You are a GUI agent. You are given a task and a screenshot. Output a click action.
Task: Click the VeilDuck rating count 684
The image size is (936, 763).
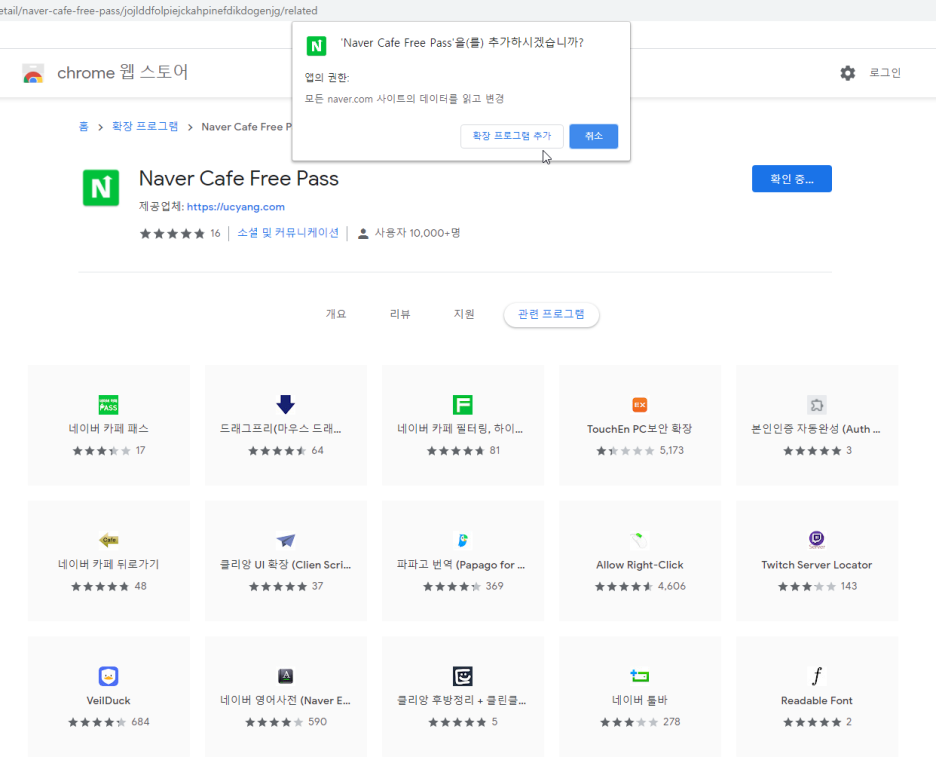tap(140, 722)
